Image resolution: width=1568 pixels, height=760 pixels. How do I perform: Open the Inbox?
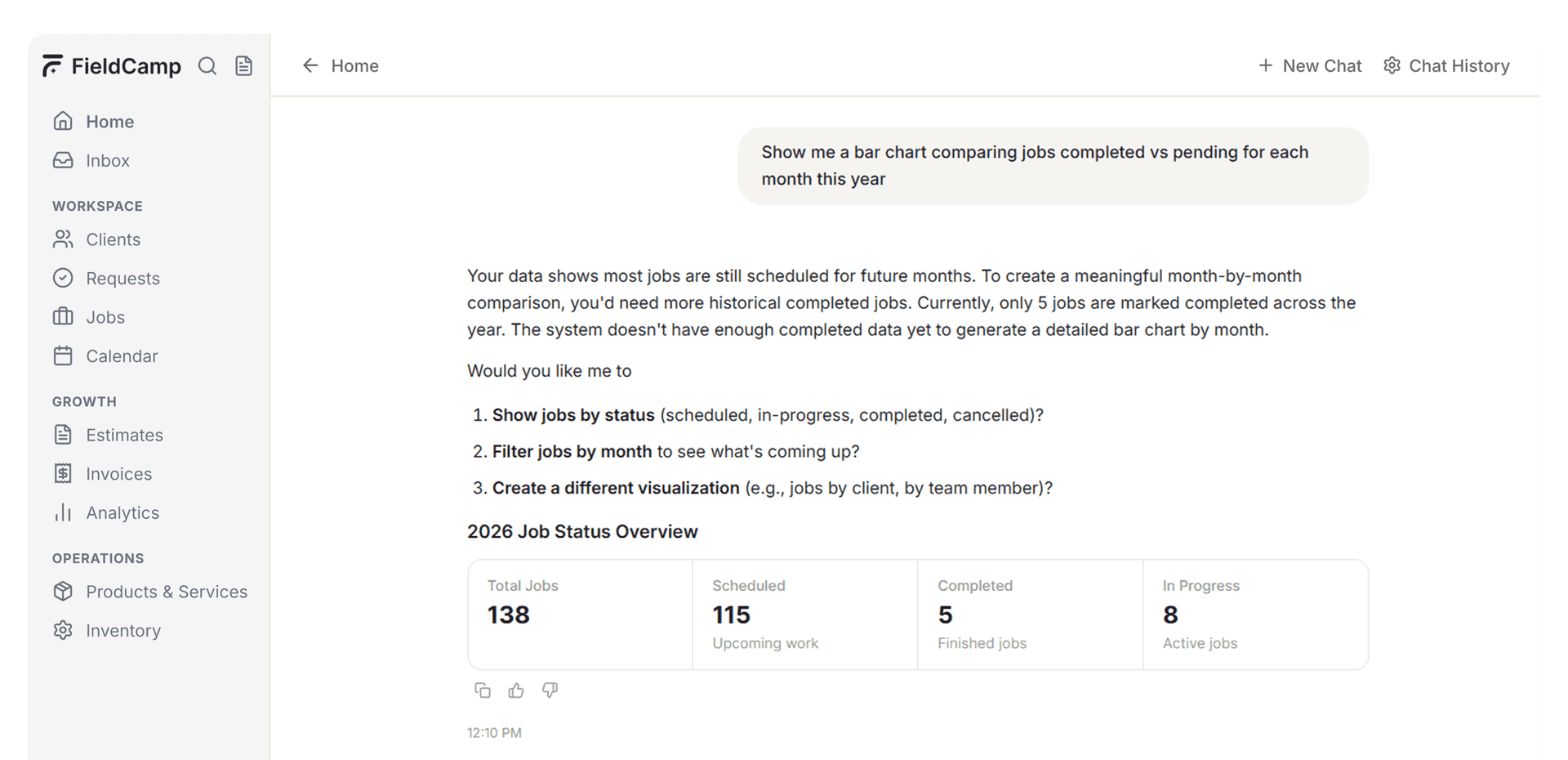(107, 161)
